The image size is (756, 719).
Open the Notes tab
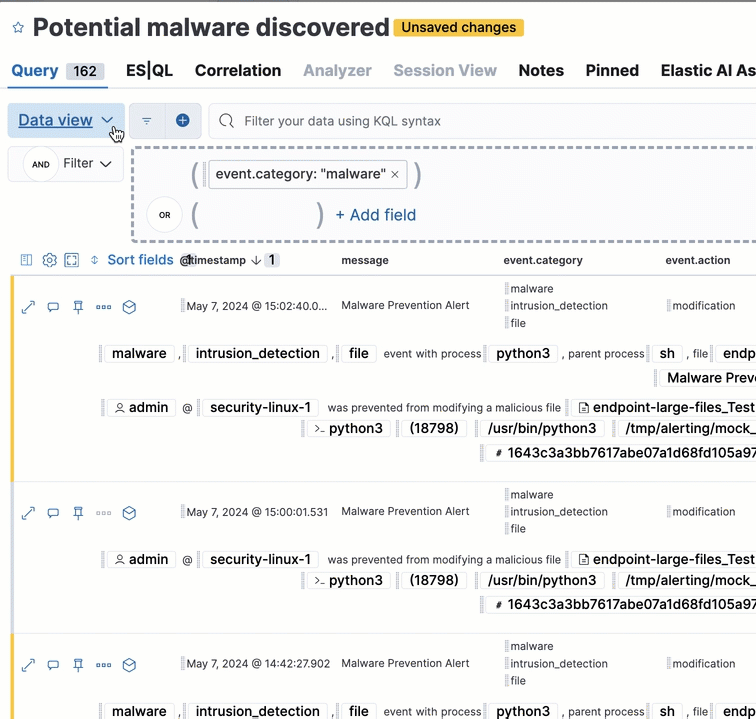coord(541,71)
